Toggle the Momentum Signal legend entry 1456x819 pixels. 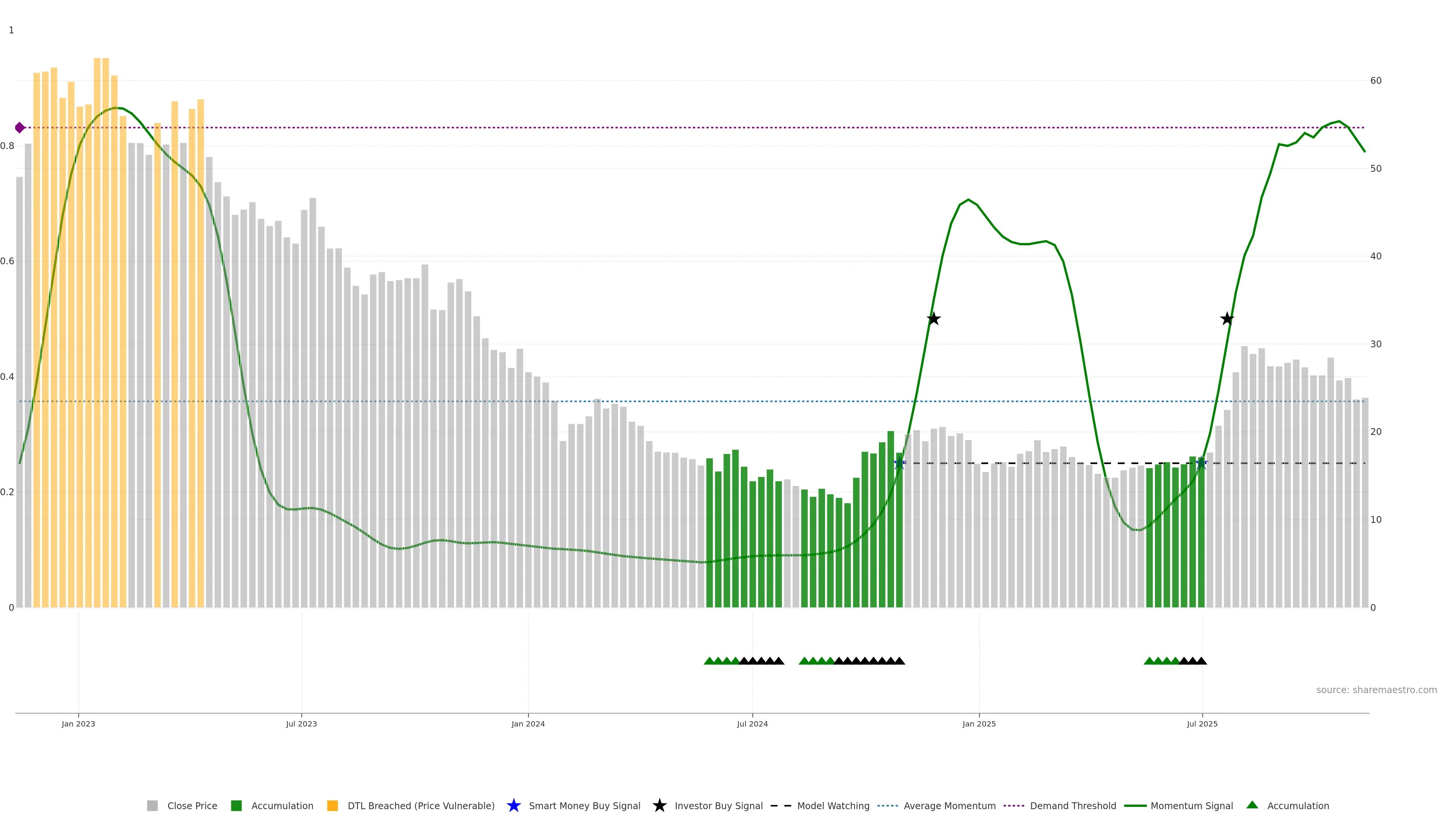[x=1191, y=805]
